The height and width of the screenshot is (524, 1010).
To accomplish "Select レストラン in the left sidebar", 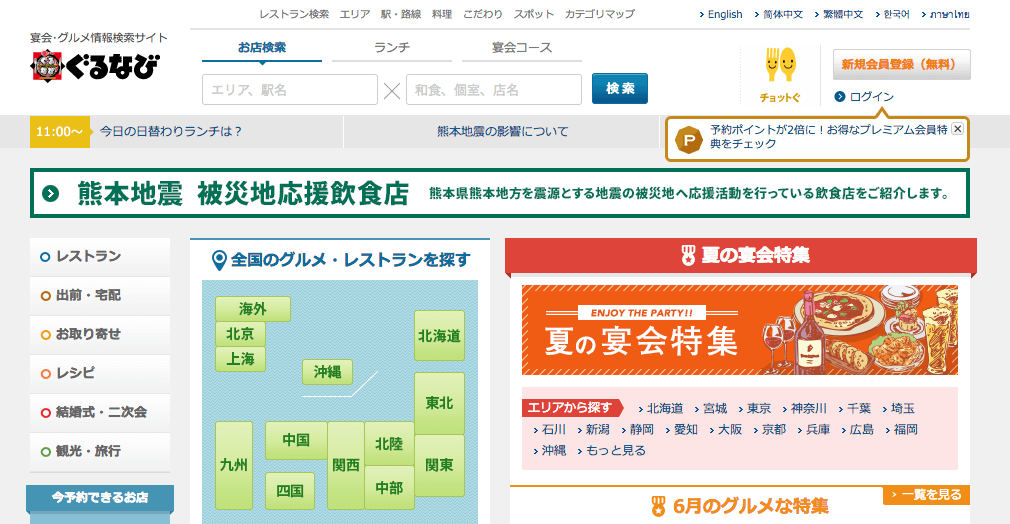I will (x=100, y=257).
